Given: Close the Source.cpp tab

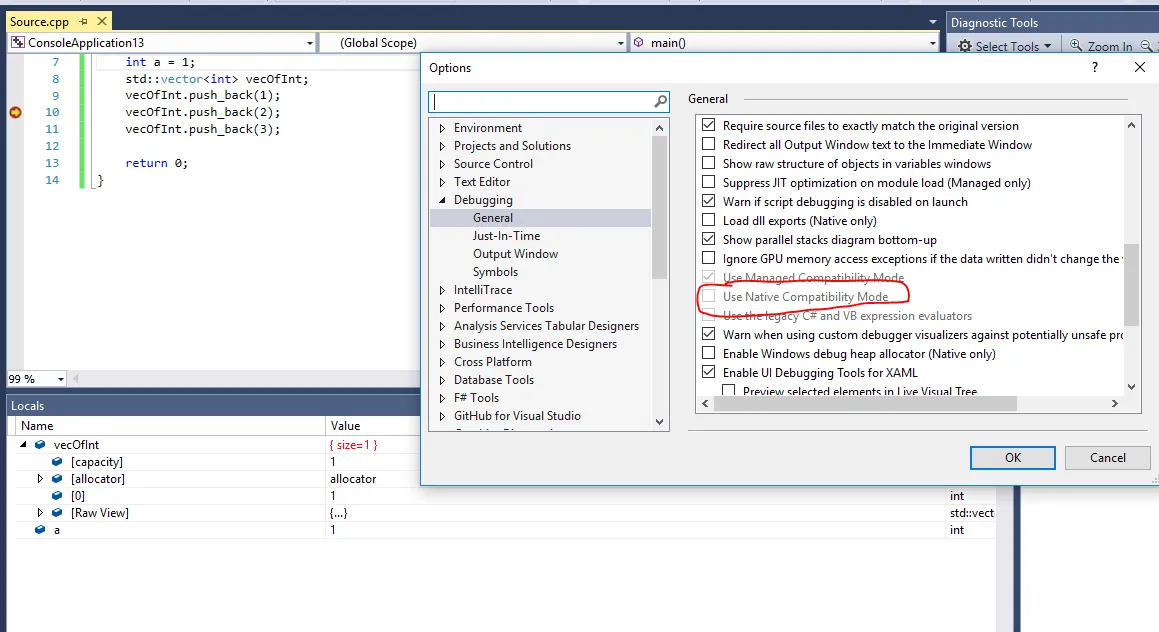Looking at the screenshot, I should pyautogui.click(x=102, y=21).
